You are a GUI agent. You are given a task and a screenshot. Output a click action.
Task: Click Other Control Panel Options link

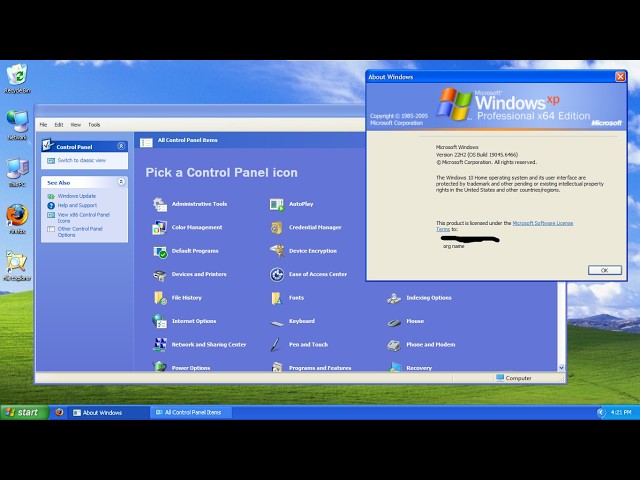(80, 232)
